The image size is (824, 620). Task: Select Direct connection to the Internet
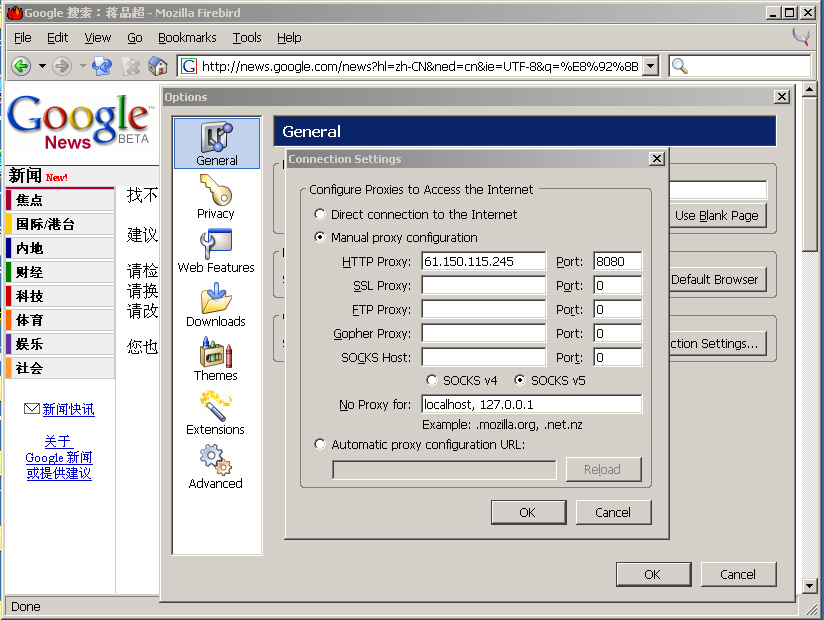320,214
